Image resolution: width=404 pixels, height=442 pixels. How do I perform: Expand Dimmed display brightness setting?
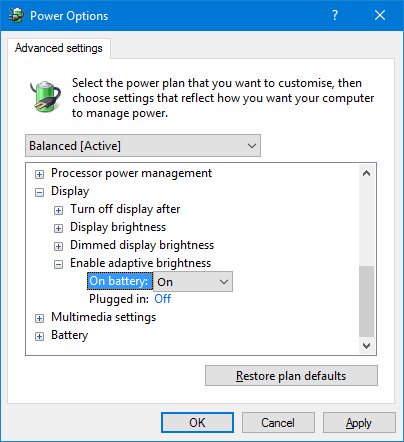click(58, 246)
